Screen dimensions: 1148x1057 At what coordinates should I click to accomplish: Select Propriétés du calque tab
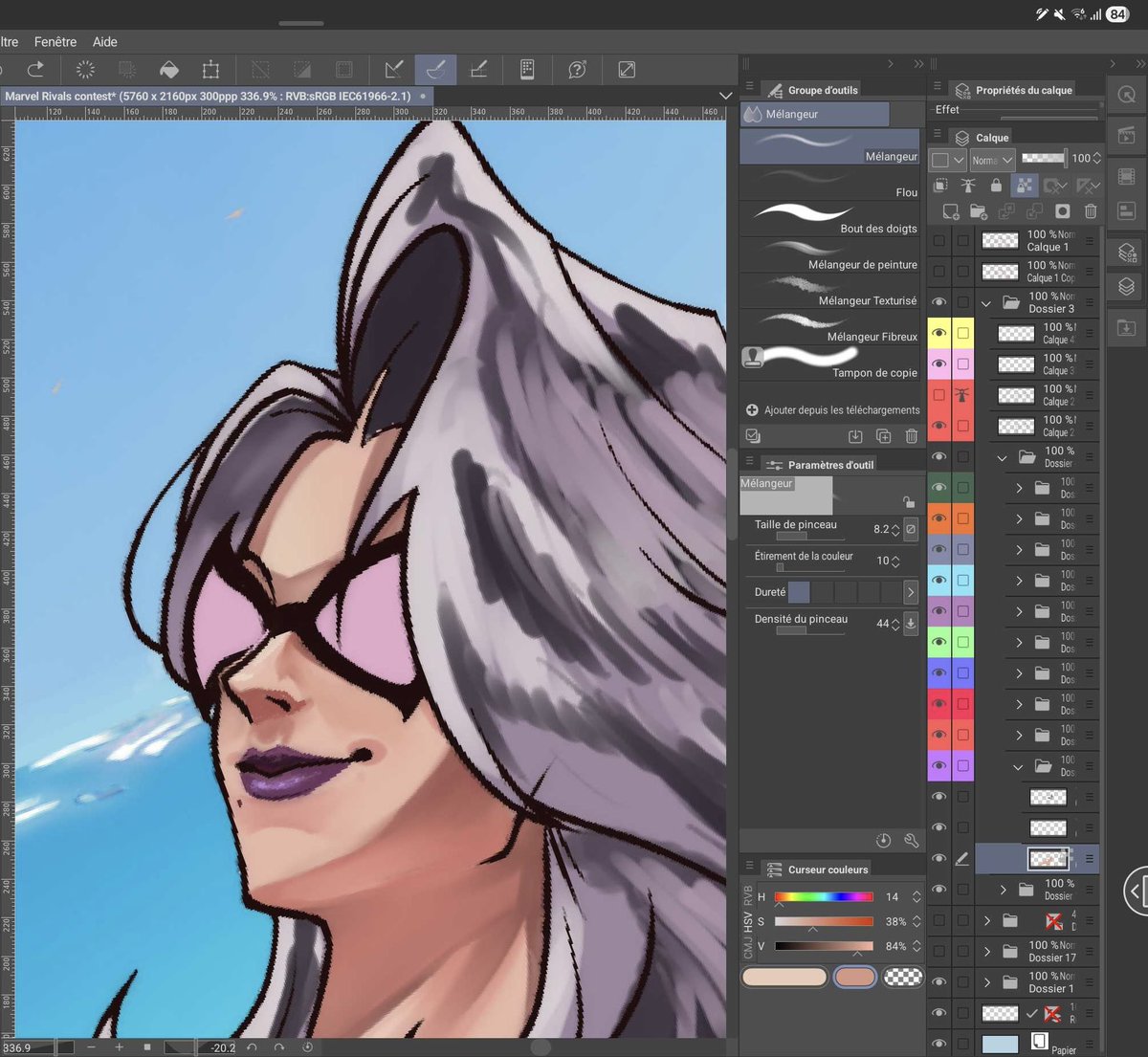point(1015,89)
